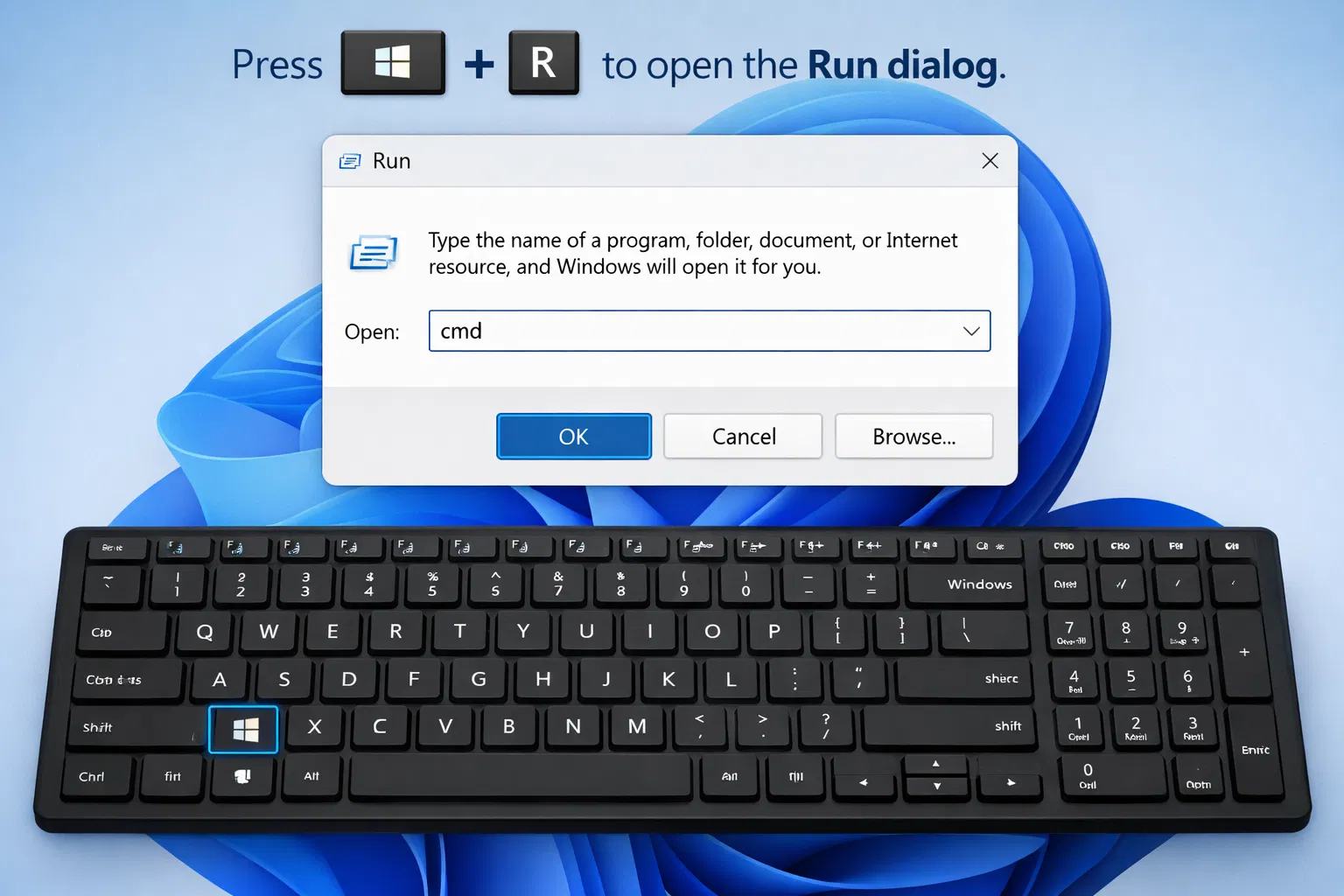
Task: Click the A key on the keyboard
Action: (220, 680)
